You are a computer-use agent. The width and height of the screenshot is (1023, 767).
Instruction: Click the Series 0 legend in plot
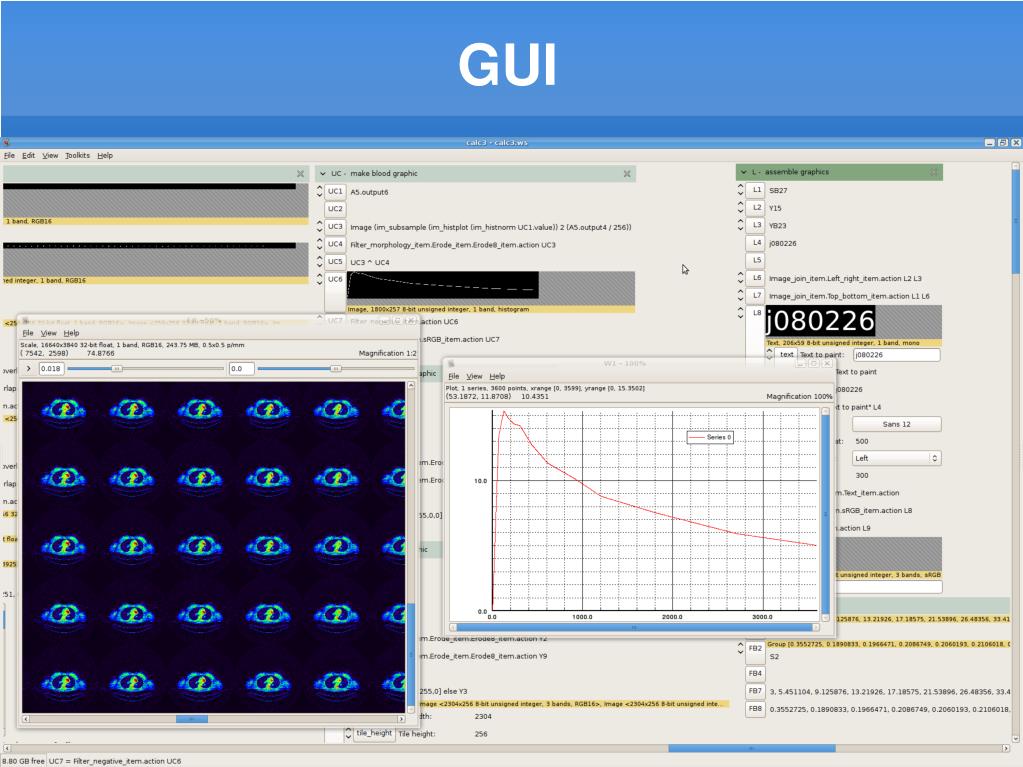[710, 438]
